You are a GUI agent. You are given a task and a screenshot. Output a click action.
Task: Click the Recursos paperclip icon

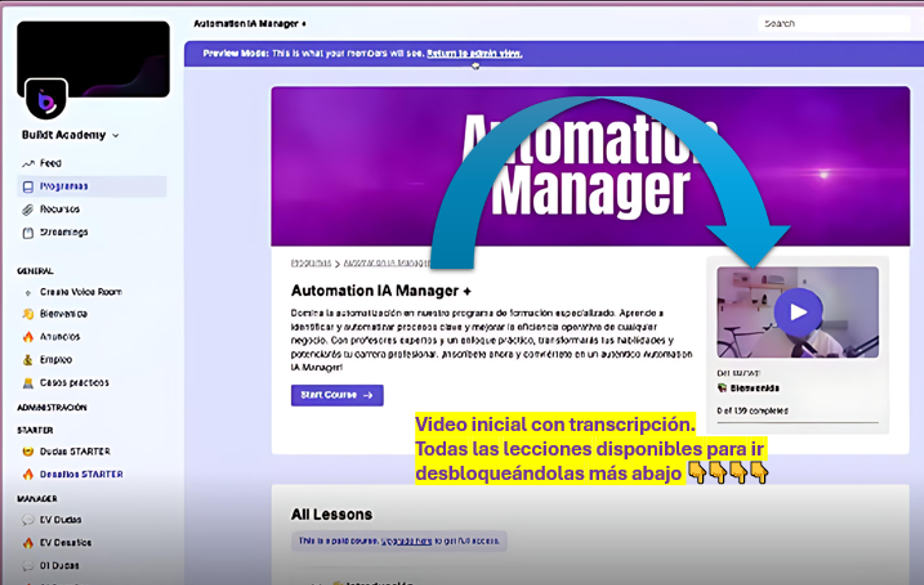point(27,209)
